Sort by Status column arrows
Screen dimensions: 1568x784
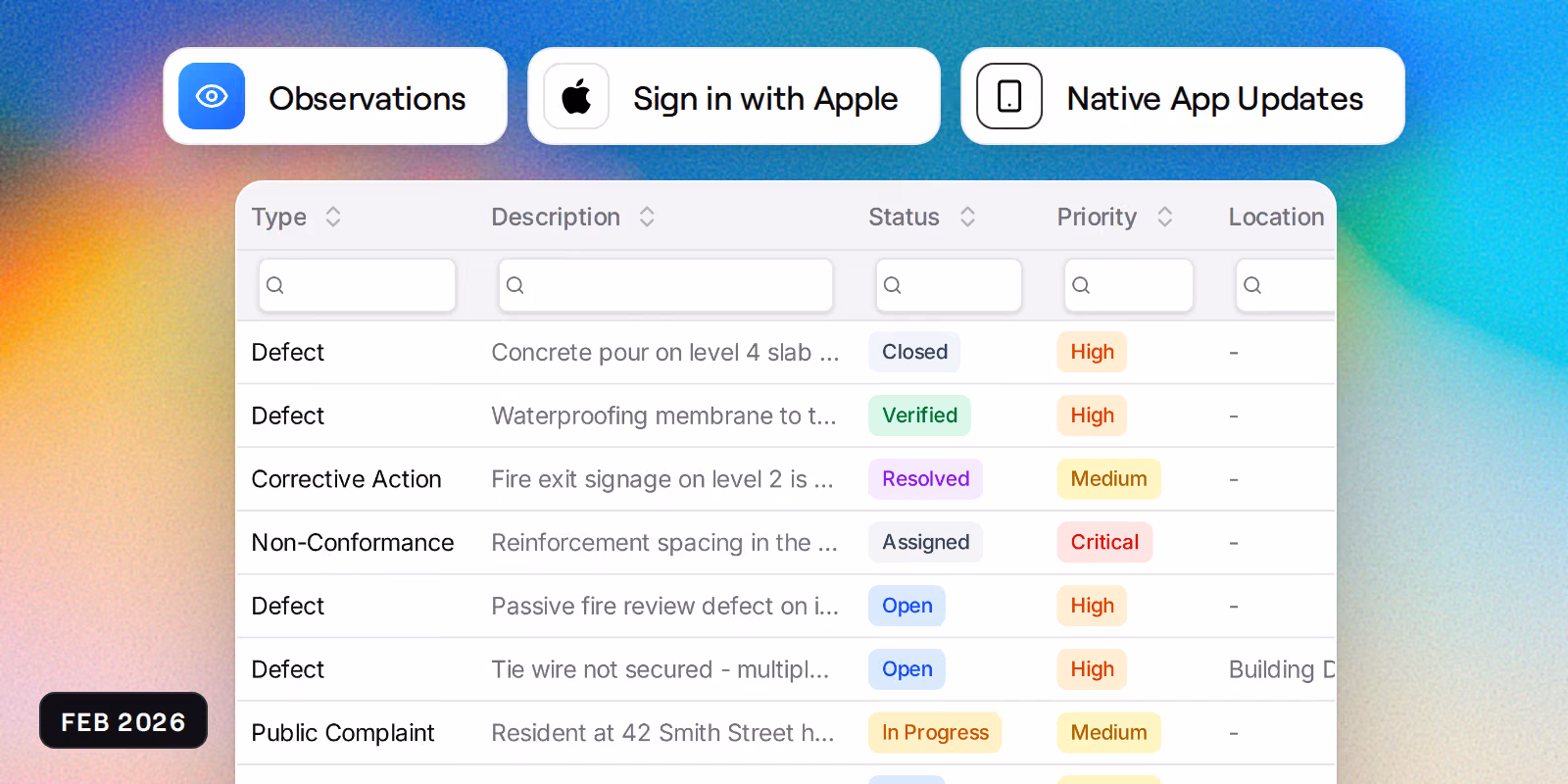pyautogui.click(x=967, y=217)
